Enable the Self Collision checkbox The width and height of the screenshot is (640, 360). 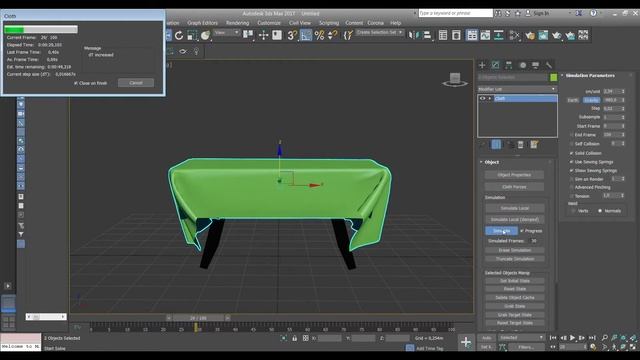pyautogui.click(x=571, y=144)
